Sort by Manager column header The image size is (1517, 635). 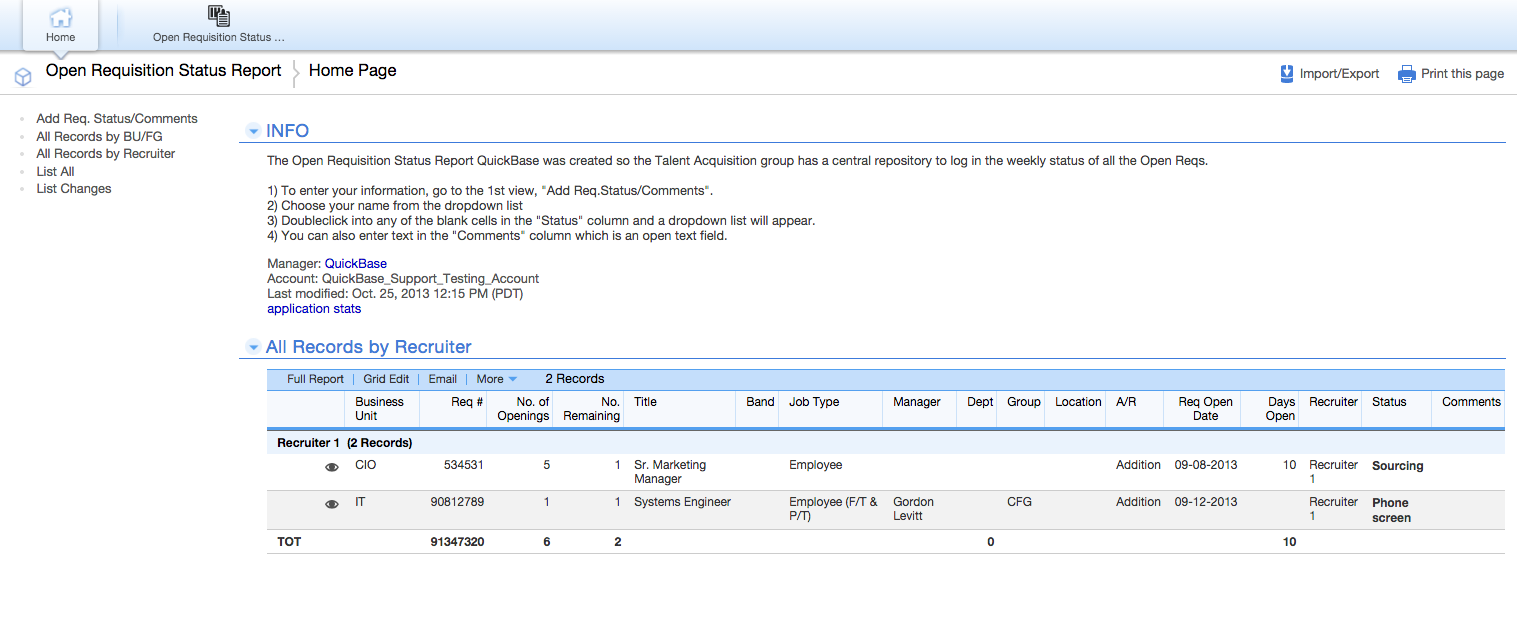tap(917, 402)
